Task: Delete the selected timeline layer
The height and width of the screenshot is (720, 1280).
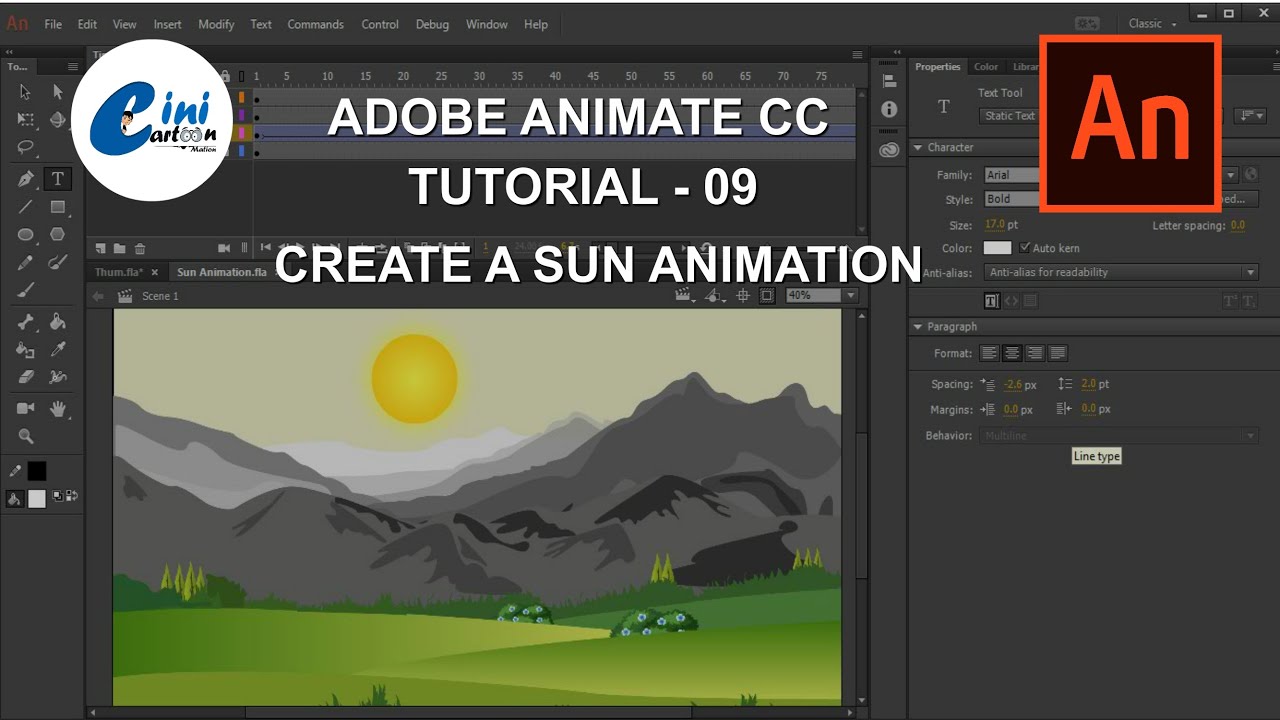Action: click(x=140, y=248)
